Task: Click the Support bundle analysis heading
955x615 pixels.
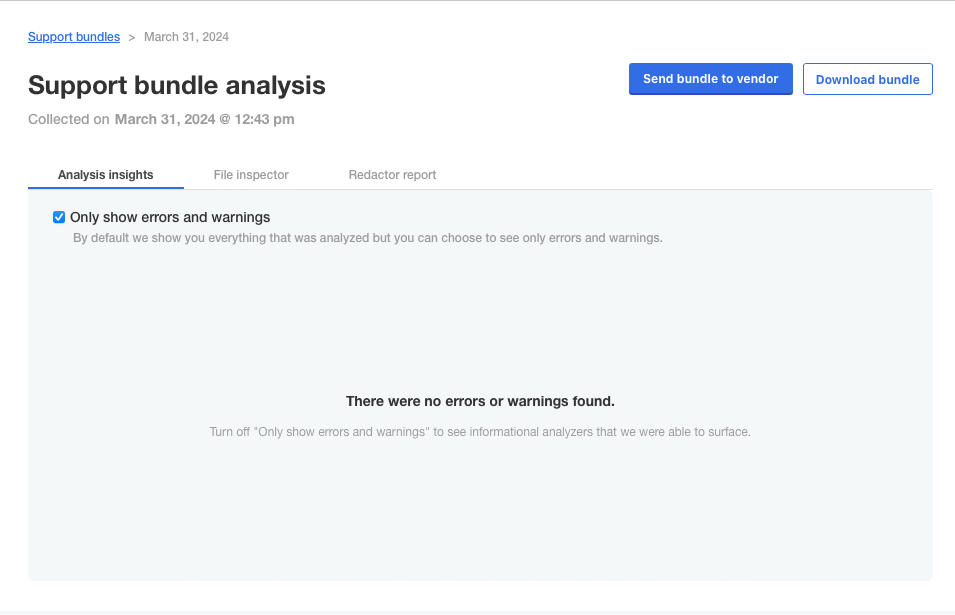Action: 177,85
